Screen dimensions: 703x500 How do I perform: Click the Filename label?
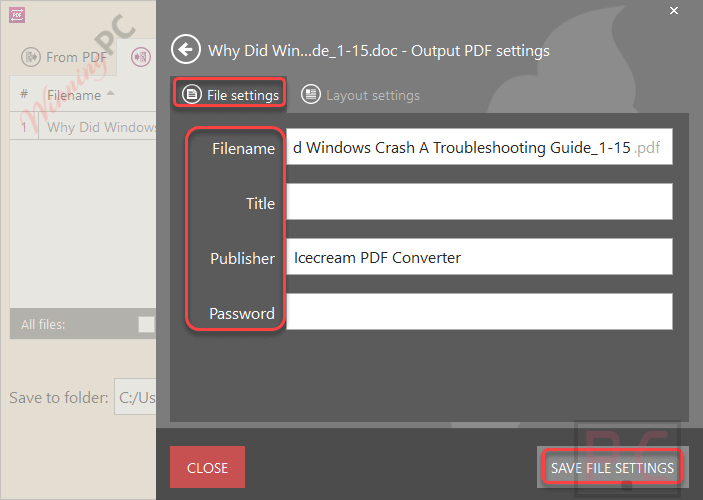pos(243,148)
